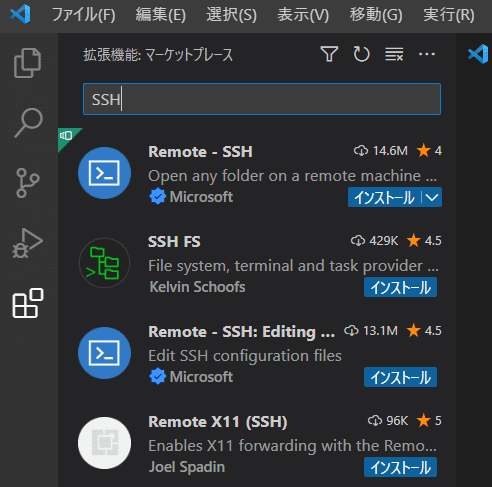Open the 表示(V) menu
This screenshot has width=492, height=487.
(303, 15)
